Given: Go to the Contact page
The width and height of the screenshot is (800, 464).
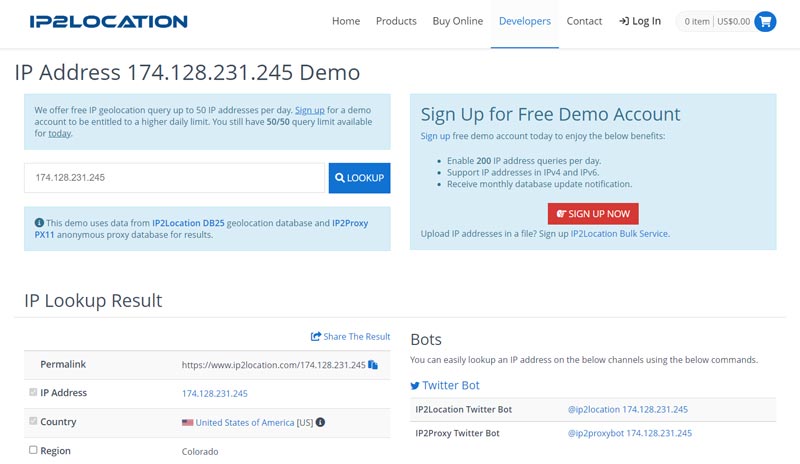Looking at the screenshot, I should 584,21.
